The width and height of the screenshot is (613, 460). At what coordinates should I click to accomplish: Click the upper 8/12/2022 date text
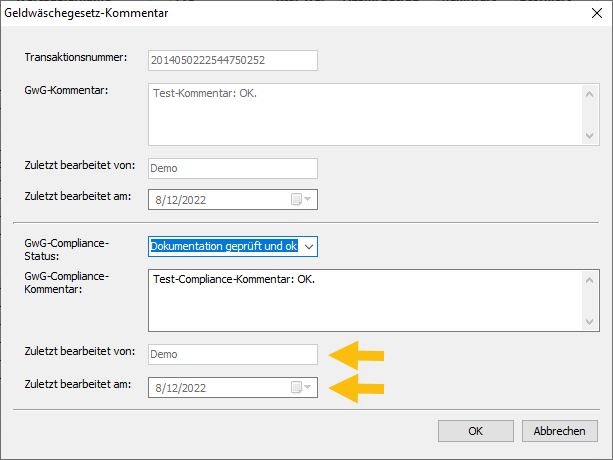point(182,199)
